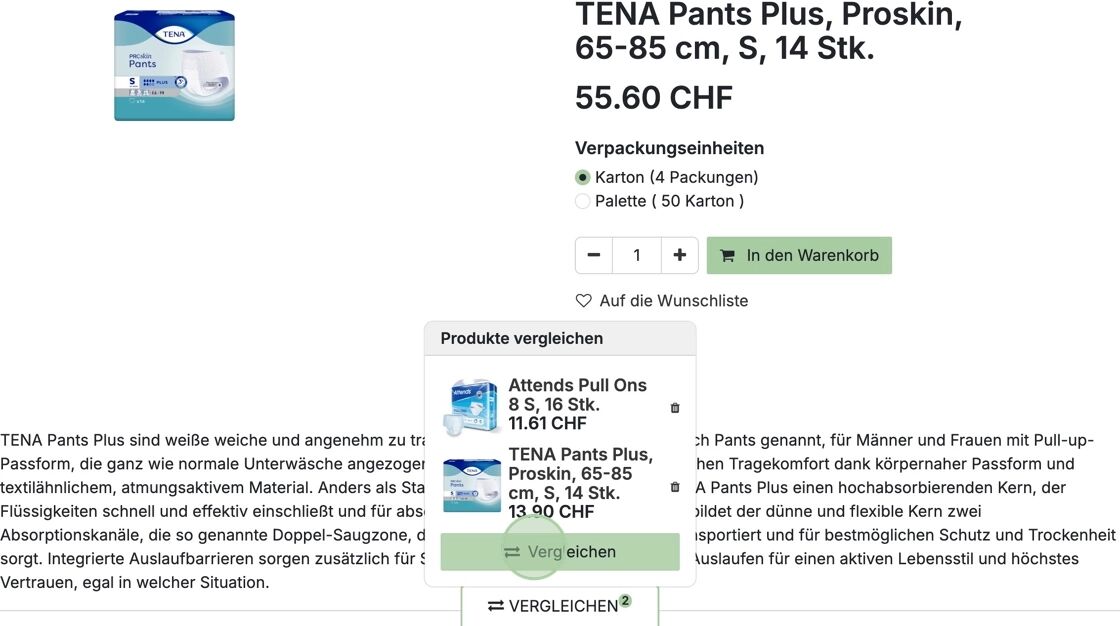Open the Attends Pull Ons 8 S link
The width and height of the screenshot is (1120, 626).
click(x=577, y=395)
